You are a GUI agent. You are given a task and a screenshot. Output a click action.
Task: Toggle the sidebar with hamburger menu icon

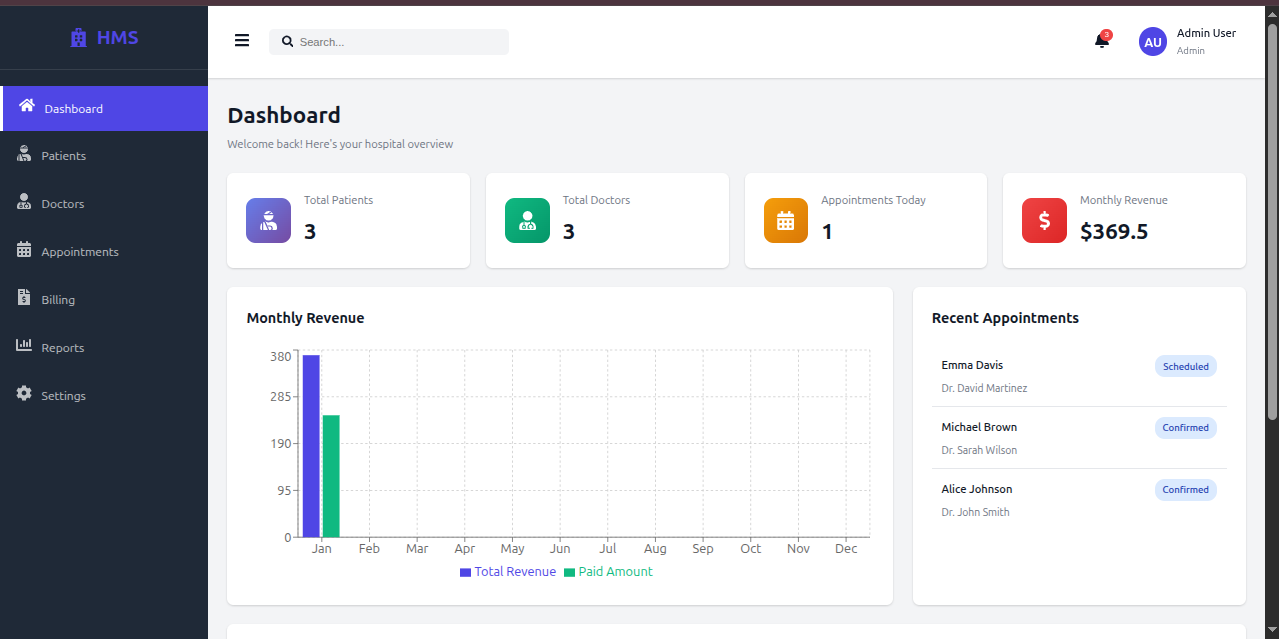click(x=242, y=41)
